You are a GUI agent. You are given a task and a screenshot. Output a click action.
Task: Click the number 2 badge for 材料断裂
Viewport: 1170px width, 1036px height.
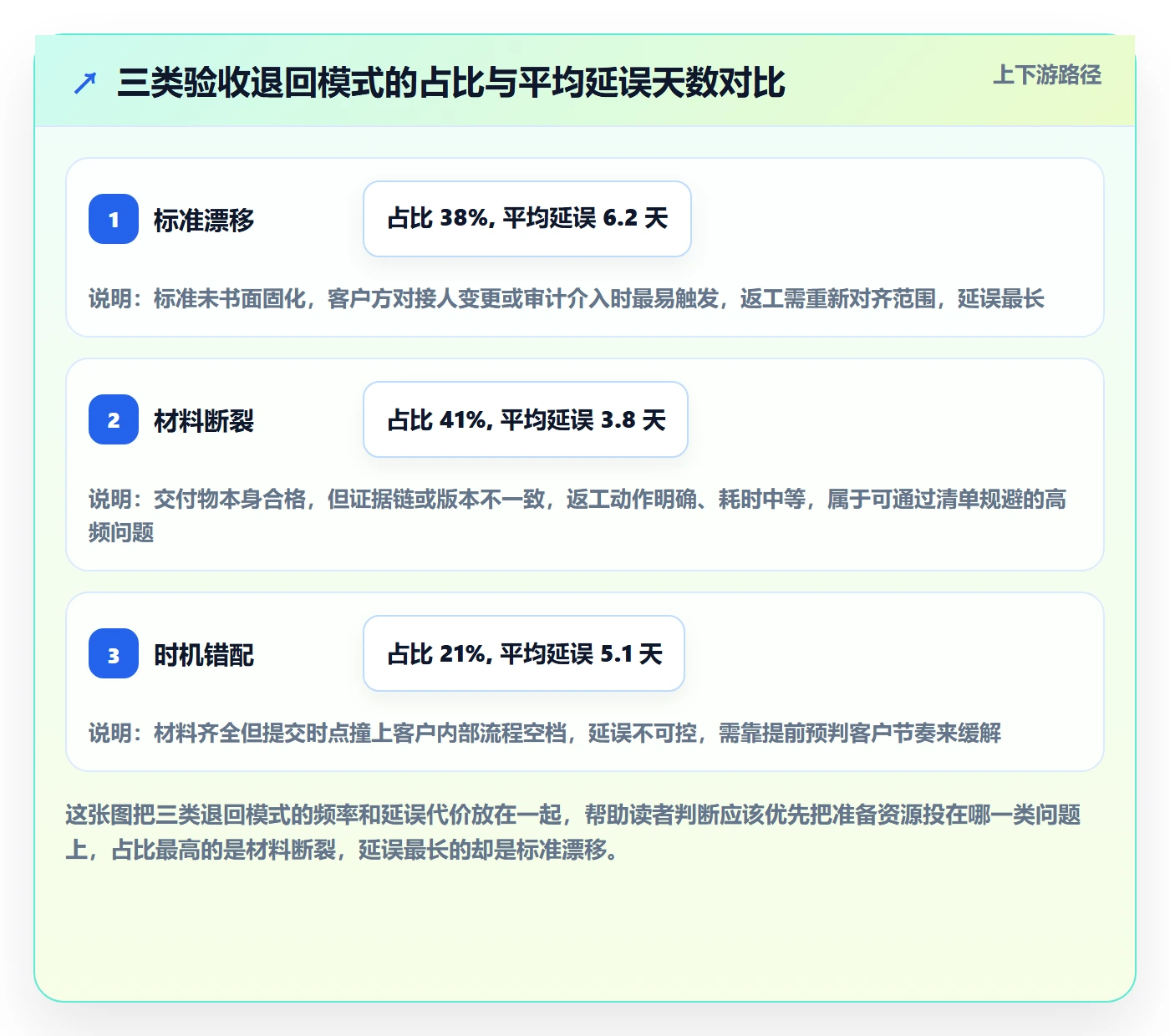click(x=114, y=419)
